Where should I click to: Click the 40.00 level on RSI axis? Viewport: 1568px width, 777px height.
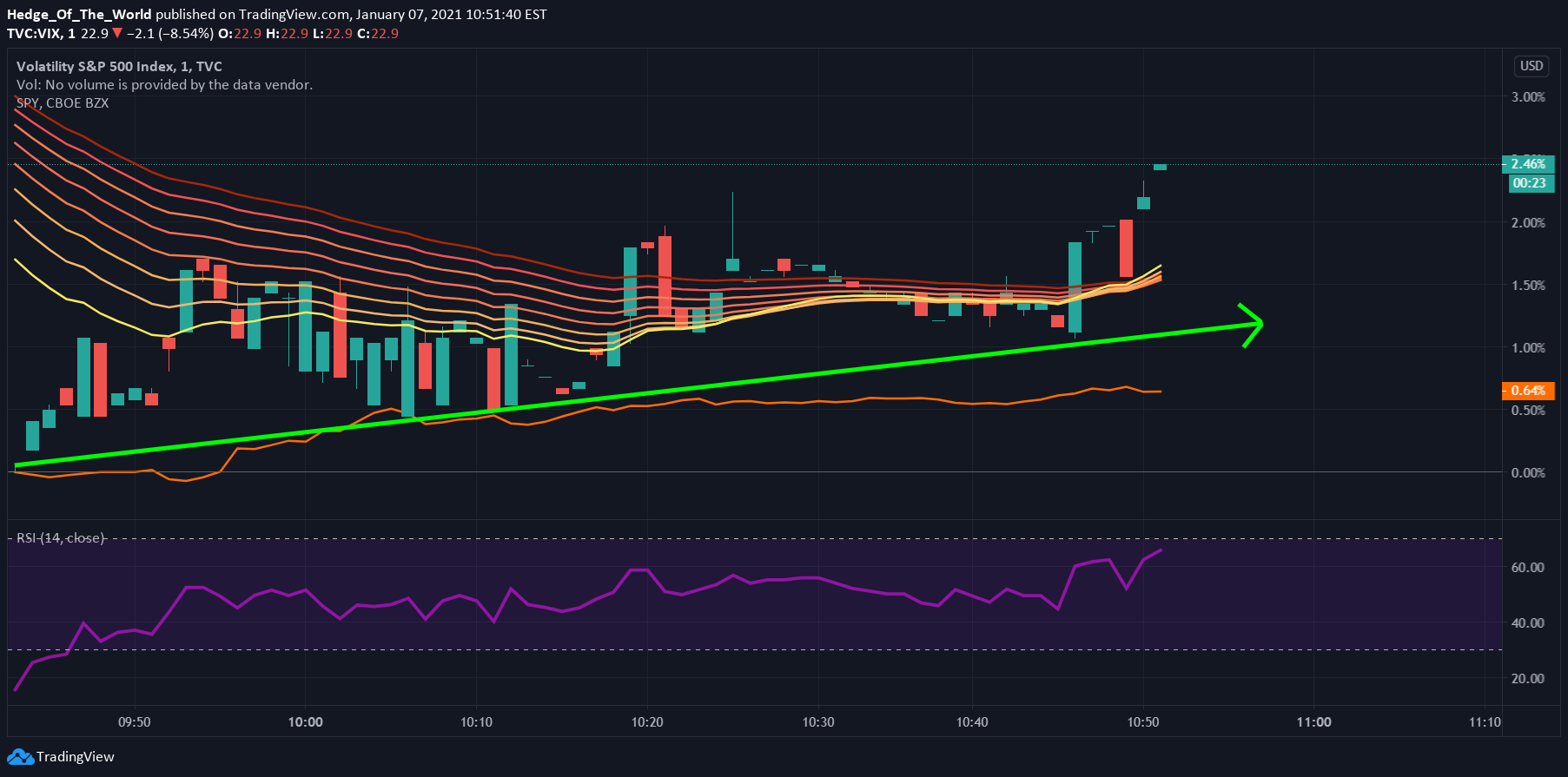coord(1527,623)
